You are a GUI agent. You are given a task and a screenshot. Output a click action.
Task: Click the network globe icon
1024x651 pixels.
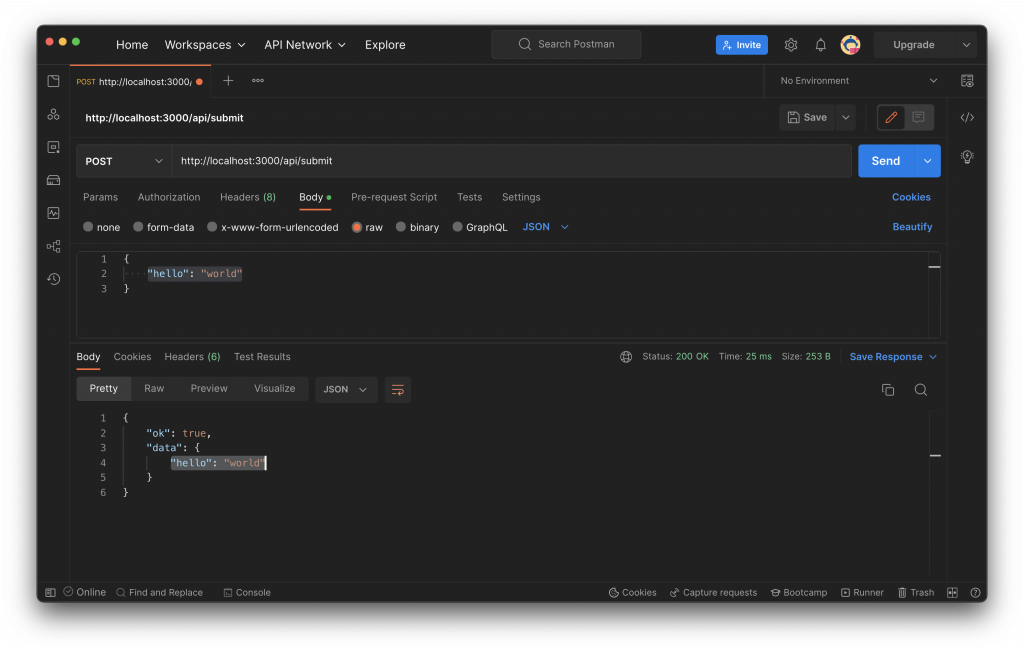(x=626, y=357)
